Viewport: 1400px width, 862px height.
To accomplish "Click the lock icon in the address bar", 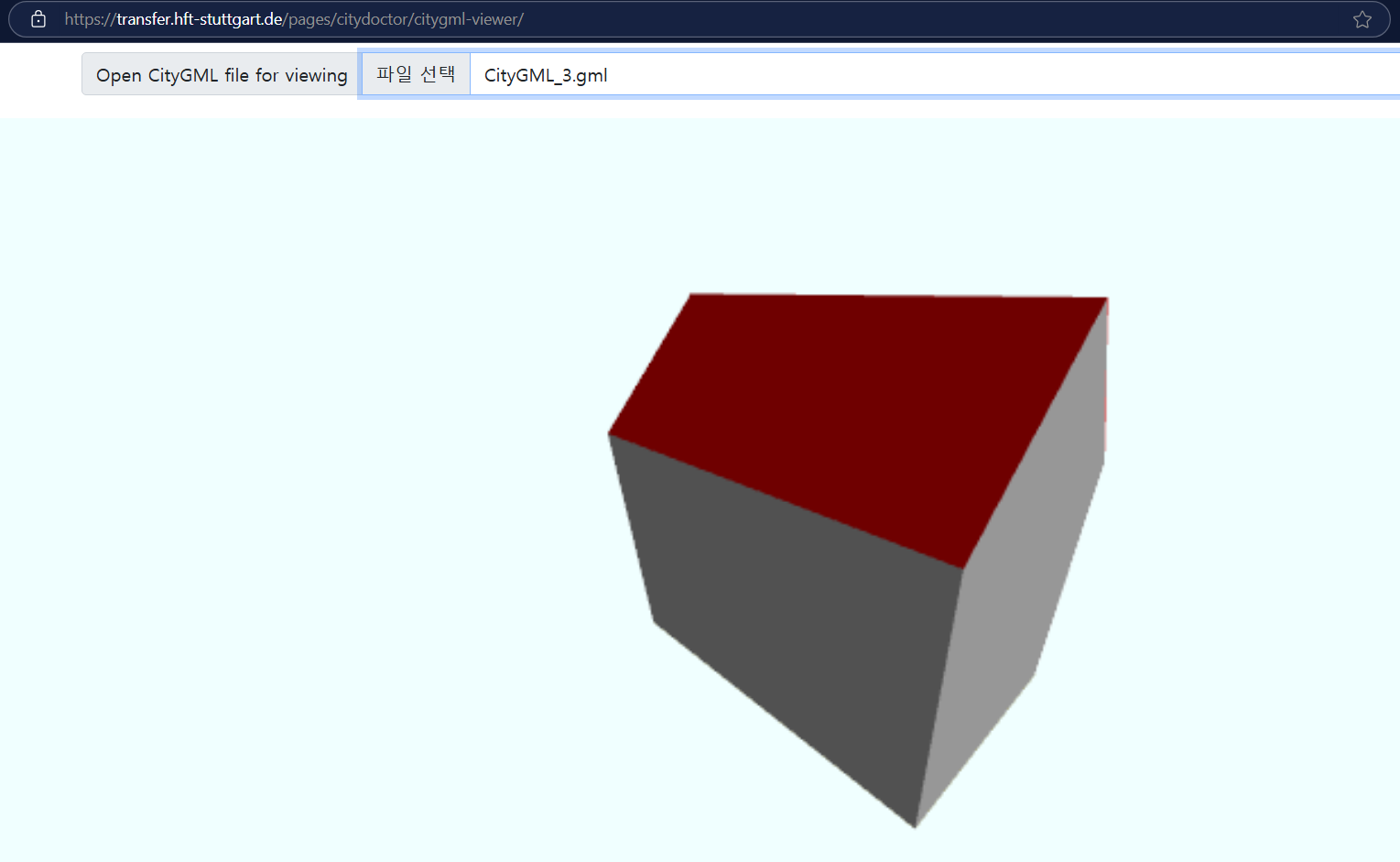I will [38, 19].
